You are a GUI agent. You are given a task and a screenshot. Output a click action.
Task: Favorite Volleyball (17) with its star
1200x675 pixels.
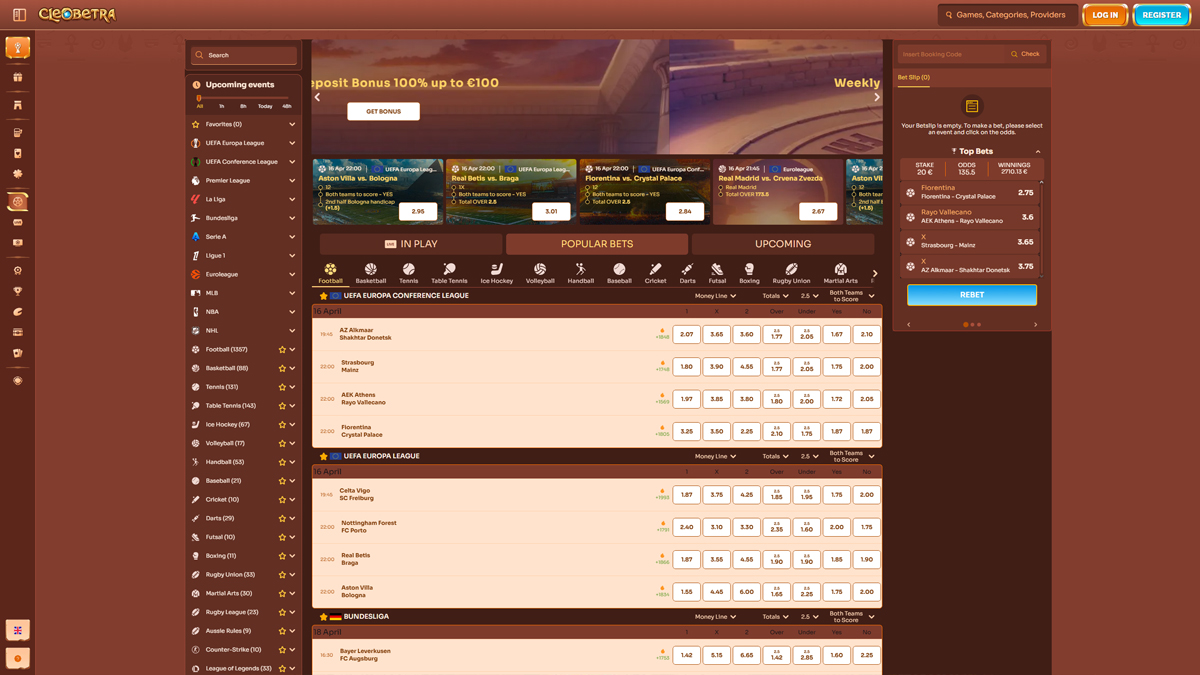pos(282,443)
